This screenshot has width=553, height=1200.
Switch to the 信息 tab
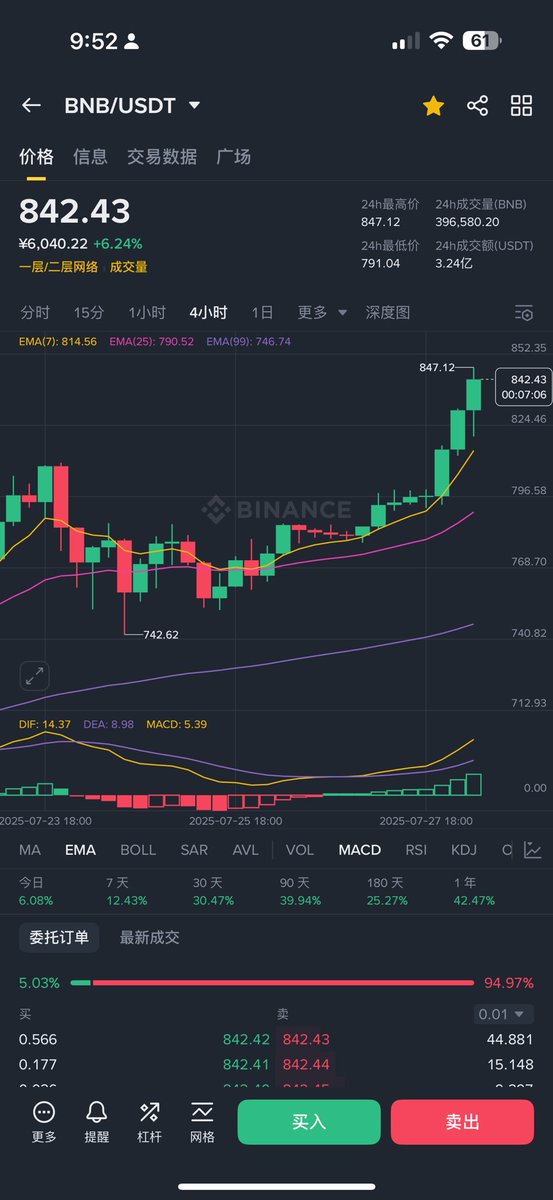click(90, 156)
